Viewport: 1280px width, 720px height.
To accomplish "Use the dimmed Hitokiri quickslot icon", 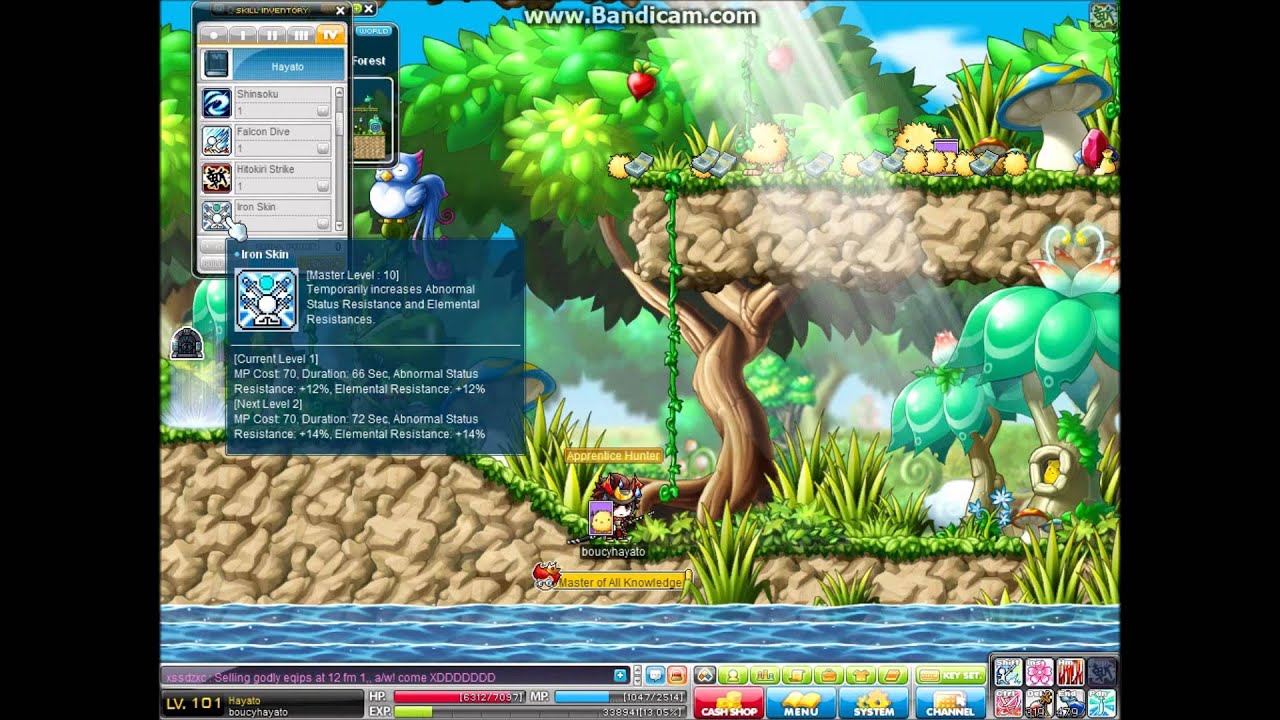I will 1101,672.
